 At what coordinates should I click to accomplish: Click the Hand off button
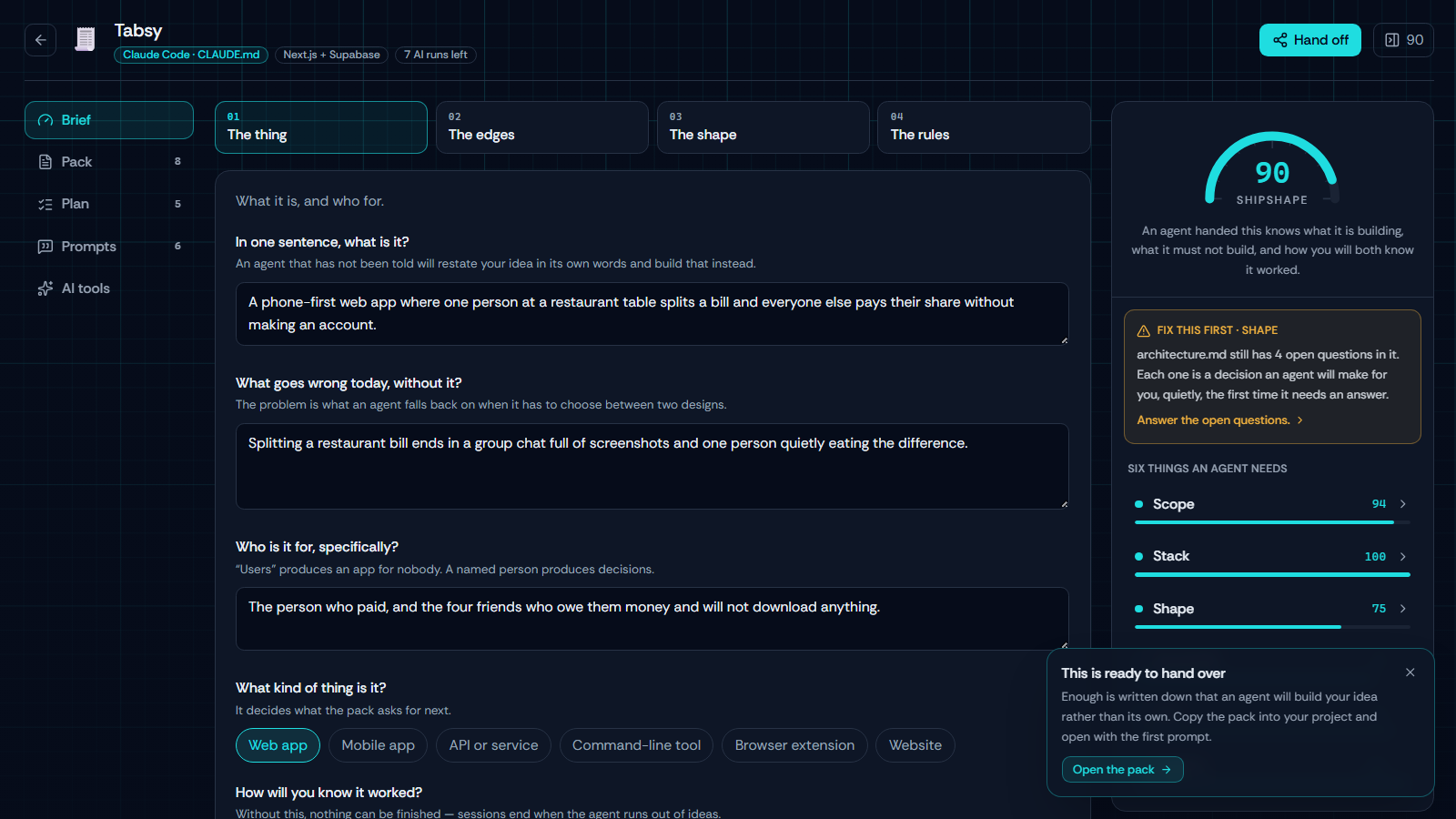pyautogui.click(x=1309, y=40)
